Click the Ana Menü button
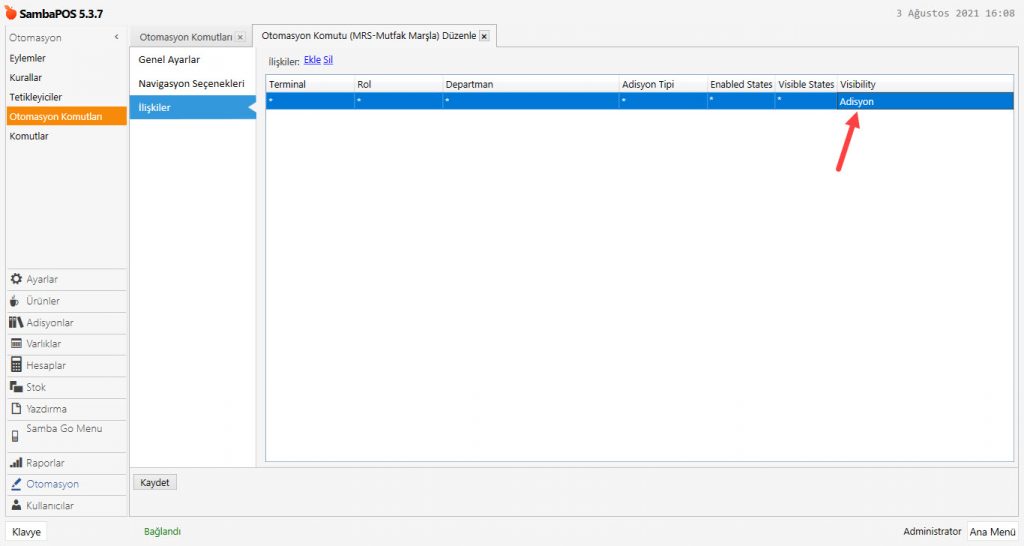The width and height of the screenshot is (1024, 546). (x=992, y=532)
